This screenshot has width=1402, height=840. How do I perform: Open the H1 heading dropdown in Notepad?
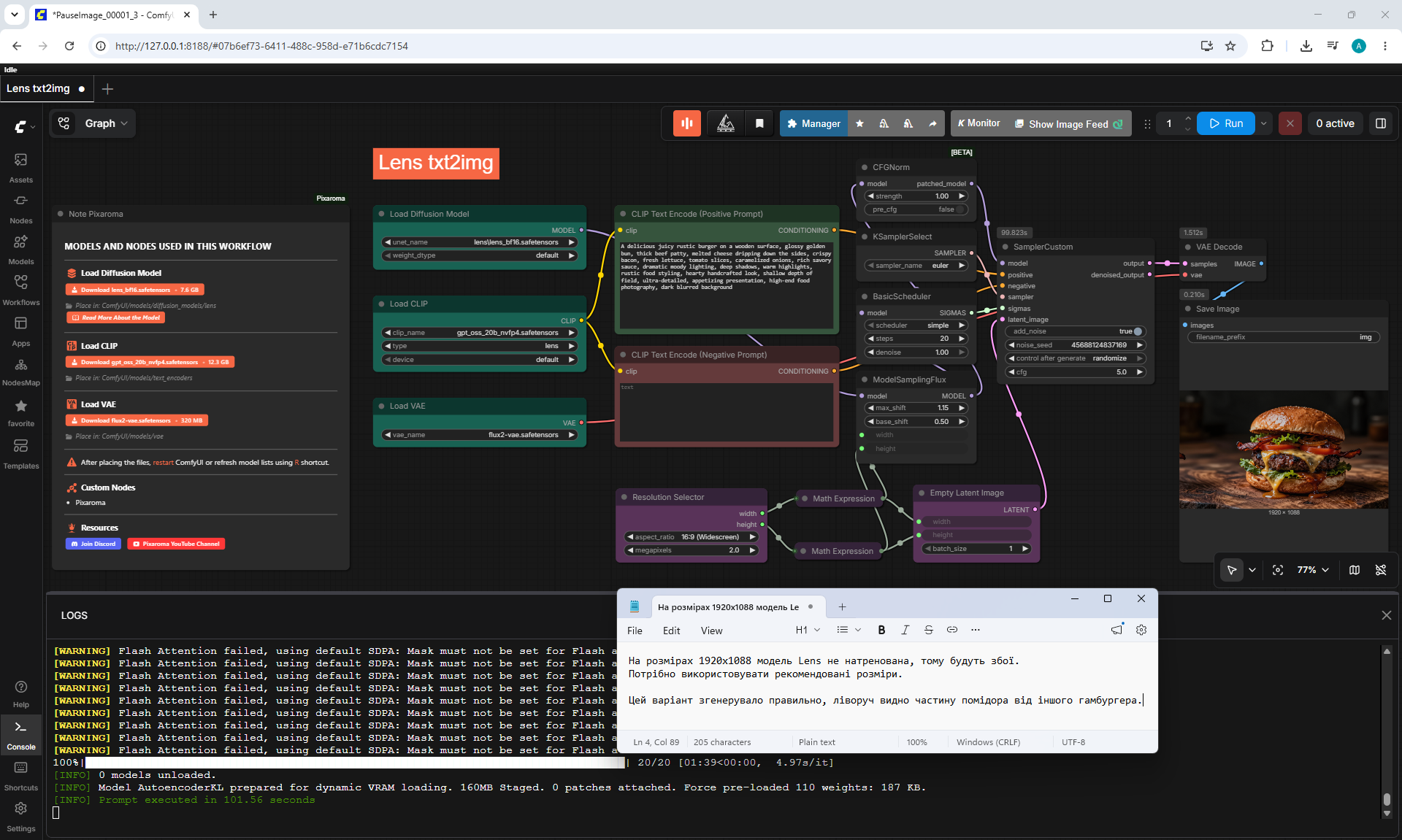[808, 630]
